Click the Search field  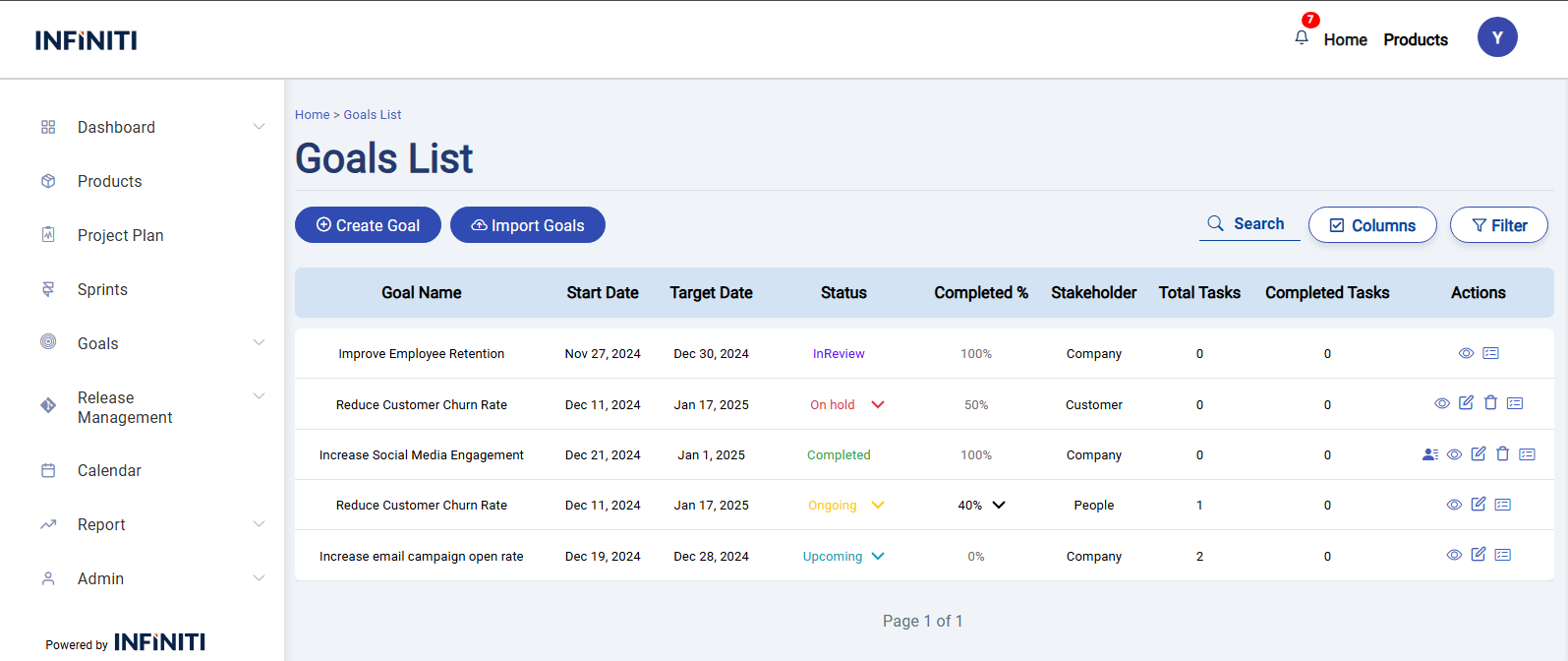click(x=1249, y=224)
